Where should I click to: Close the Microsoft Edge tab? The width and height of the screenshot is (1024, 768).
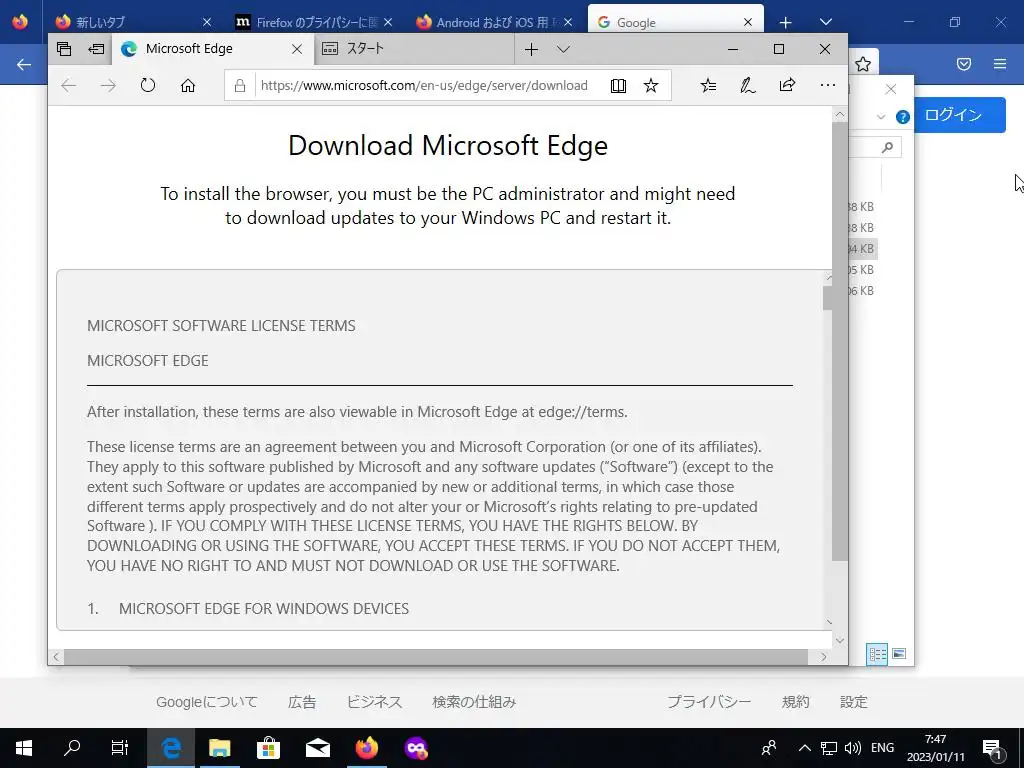click(296, 49)
